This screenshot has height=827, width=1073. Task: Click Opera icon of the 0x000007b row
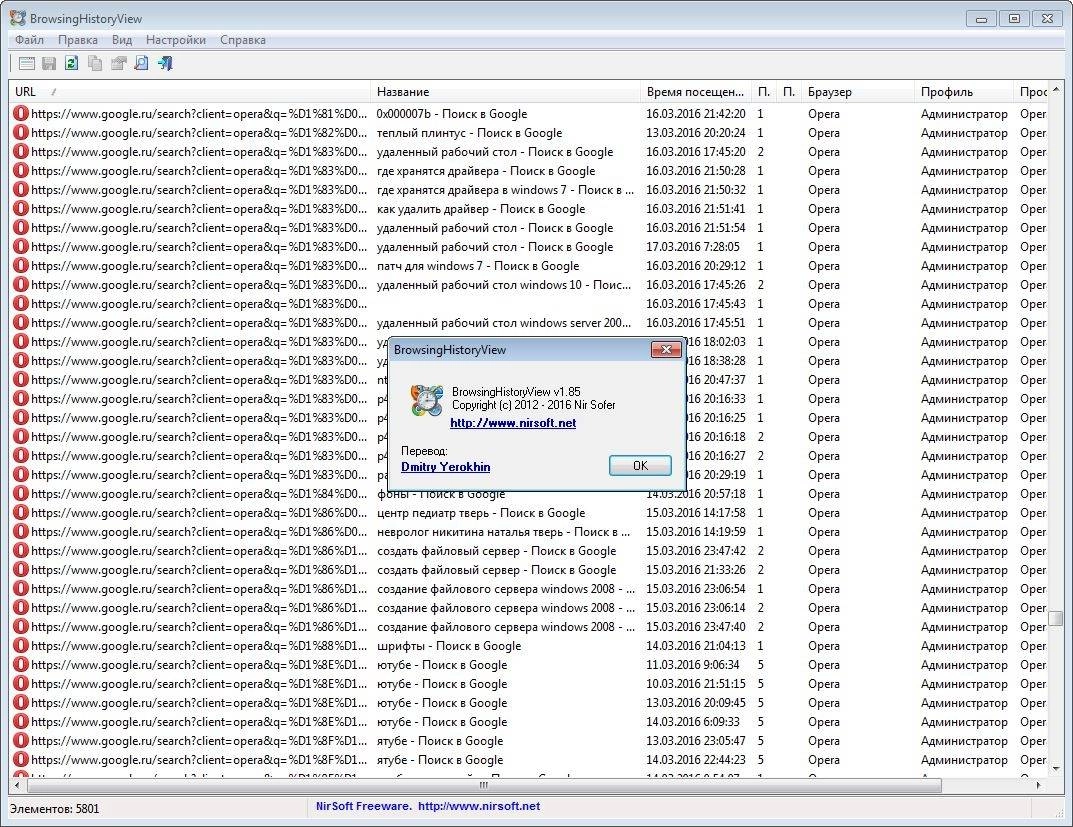21,114
